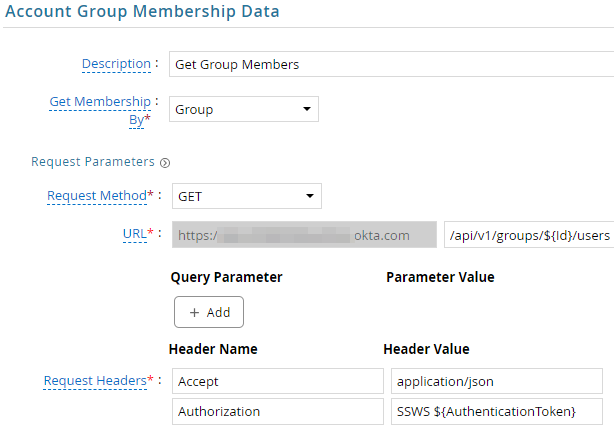Edit the /api/v1/groups/${Id}/users URL path field
This screenshot has width=614, height=428.
[529, 235]
